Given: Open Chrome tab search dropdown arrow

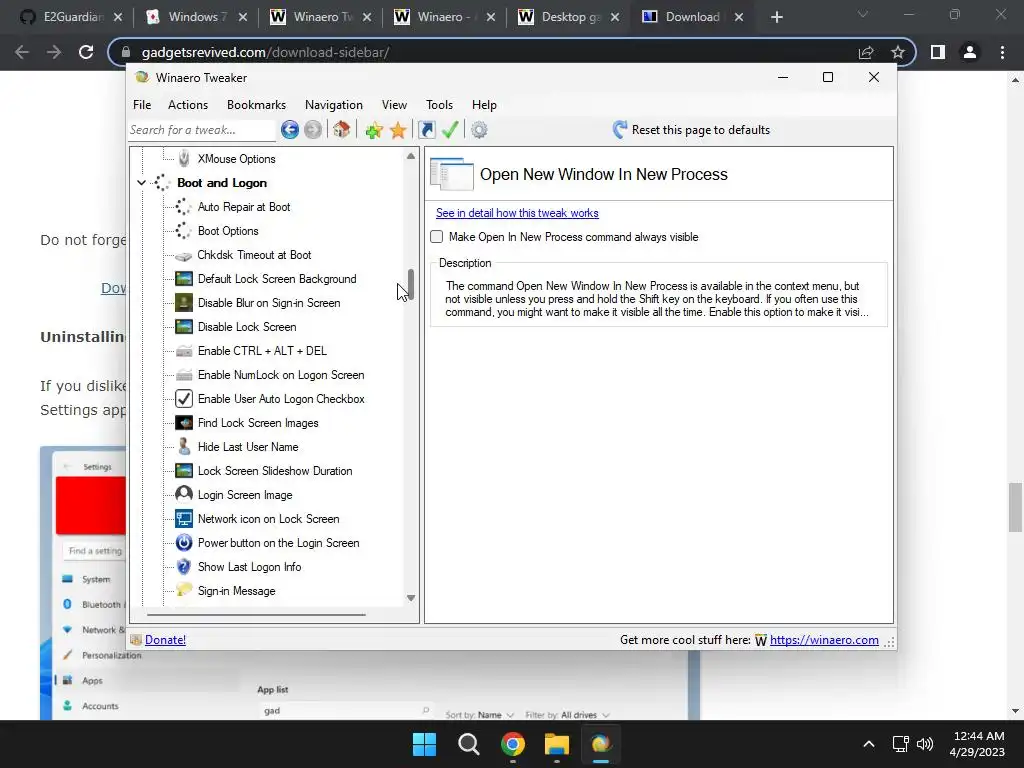Looking at the screenshot, I should point(863,14).
